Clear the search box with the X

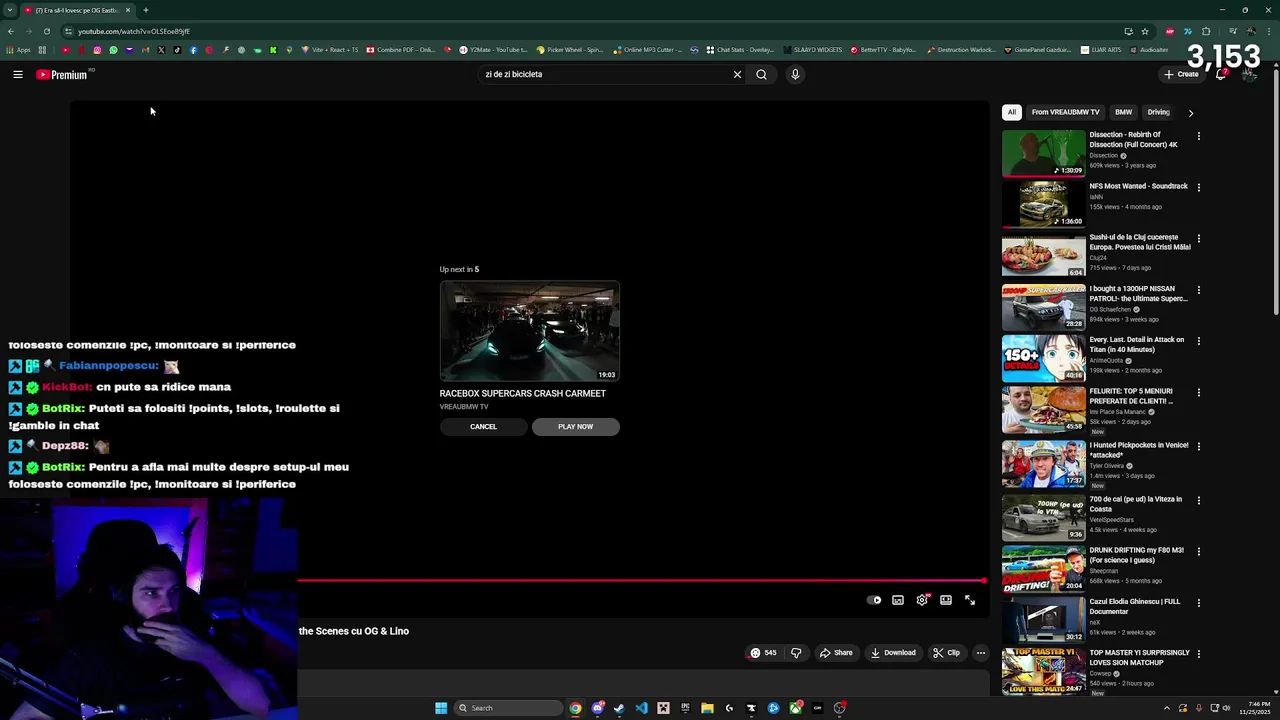pos(737,74)
